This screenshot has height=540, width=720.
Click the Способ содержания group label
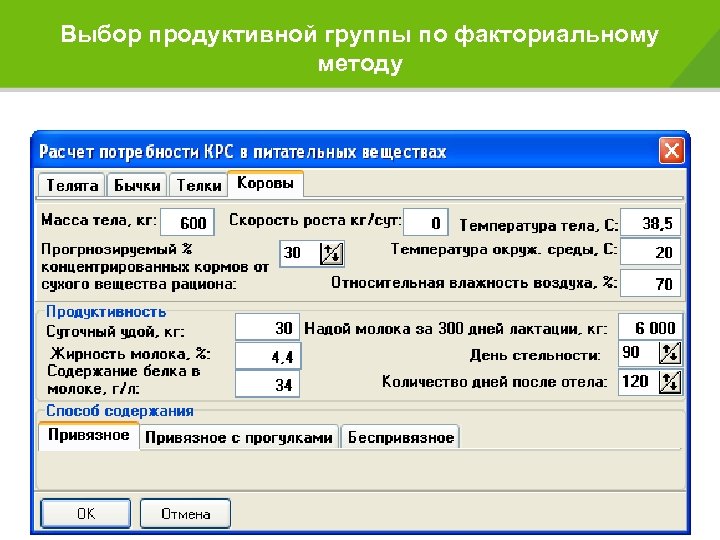point(120,411)
